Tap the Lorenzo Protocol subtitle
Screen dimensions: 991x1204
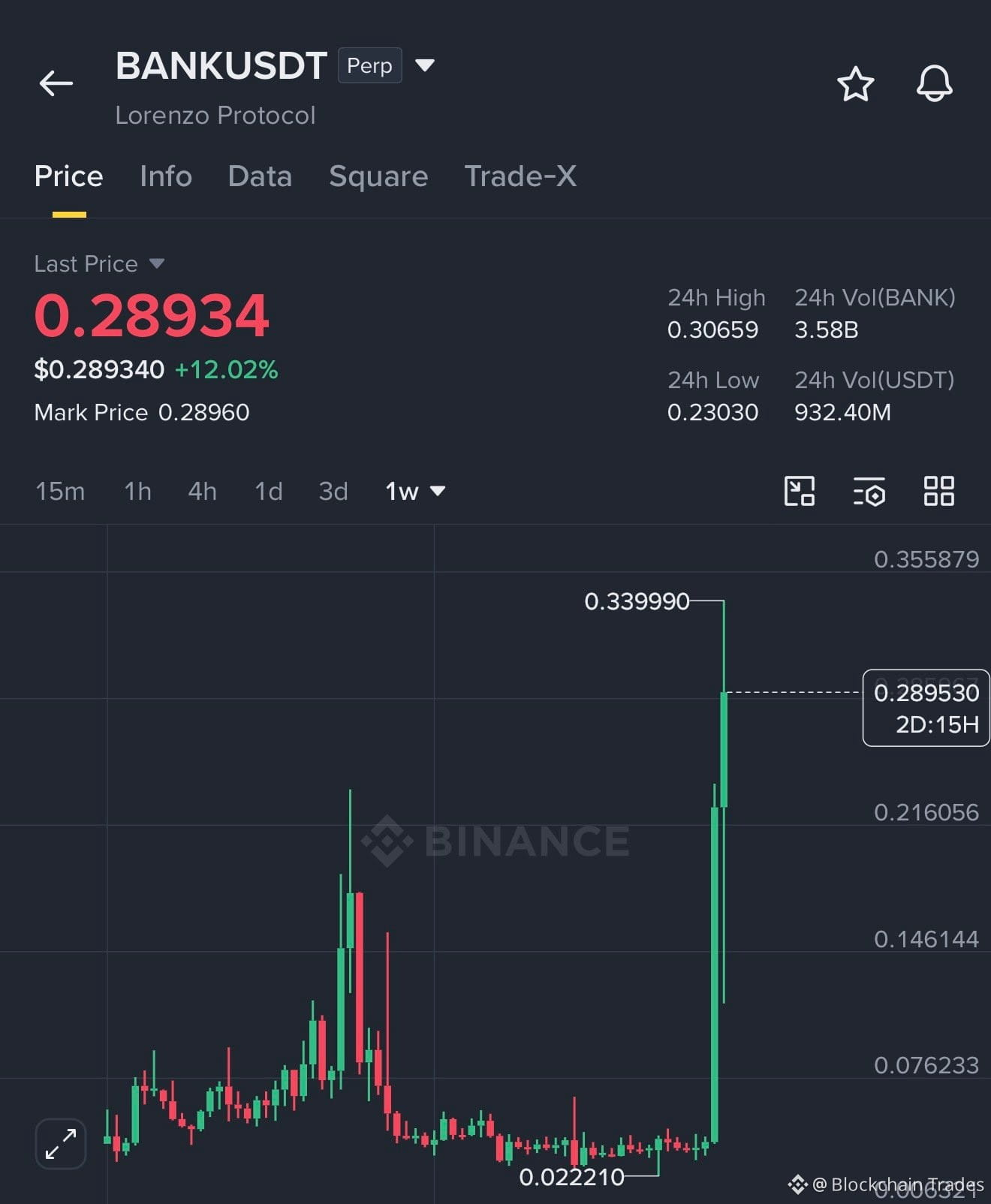coord(215,116)
